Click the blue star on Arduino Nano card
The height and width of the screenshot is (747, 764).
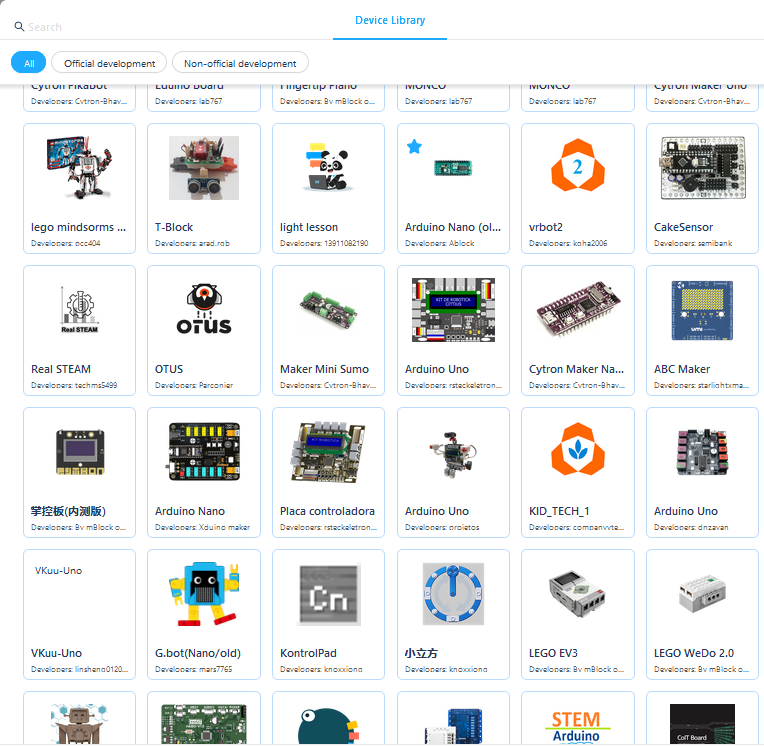(x=414, y=146)
